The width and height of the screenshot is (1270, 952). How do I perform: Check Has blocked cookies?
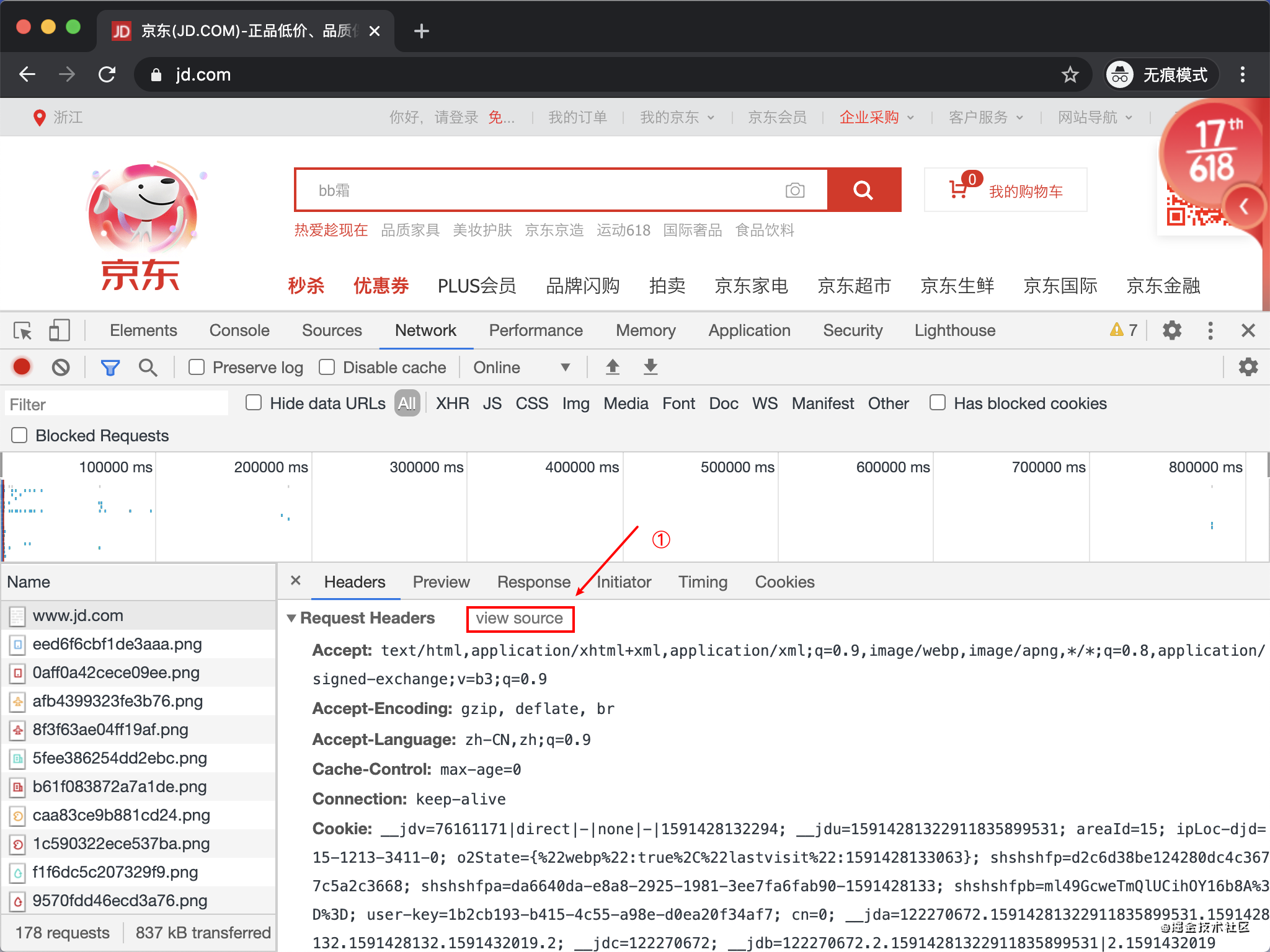click(x=938, y=403)
